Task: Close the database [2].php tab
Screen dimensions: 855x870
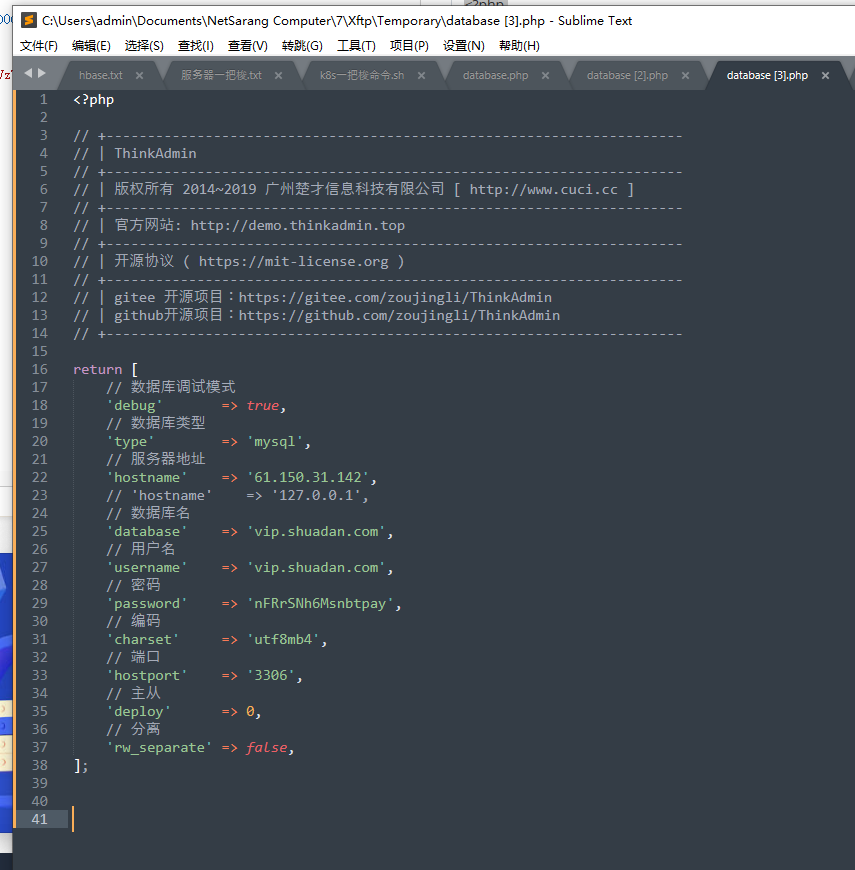Action: (x=686, y=75)
